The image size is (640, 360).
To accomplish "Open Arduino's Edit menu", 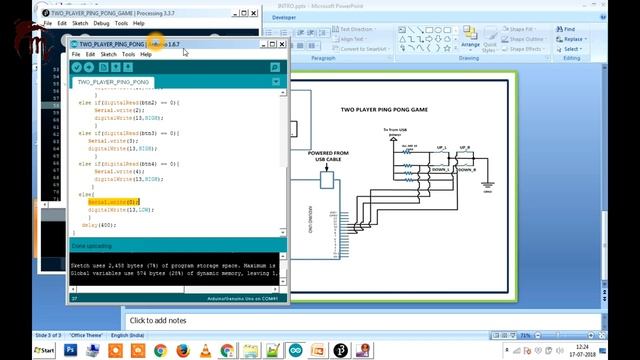I will click(x=90, y=54).
